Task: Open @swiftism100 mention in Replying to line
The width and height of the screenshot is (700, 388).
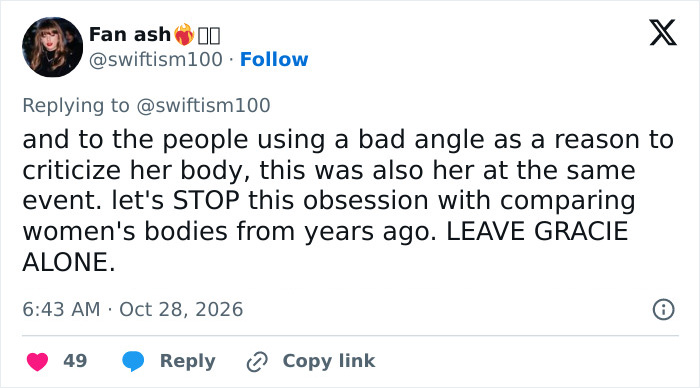Action: tap(203, 106)
